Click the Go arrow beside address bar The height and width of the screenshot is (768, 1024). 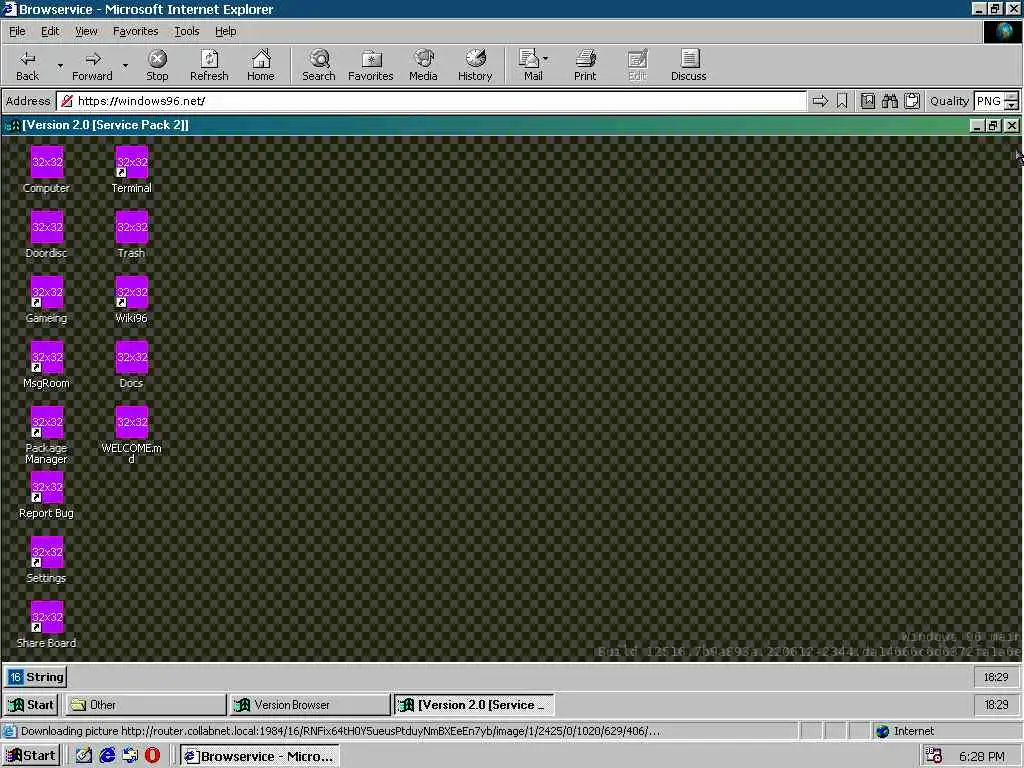820,101
